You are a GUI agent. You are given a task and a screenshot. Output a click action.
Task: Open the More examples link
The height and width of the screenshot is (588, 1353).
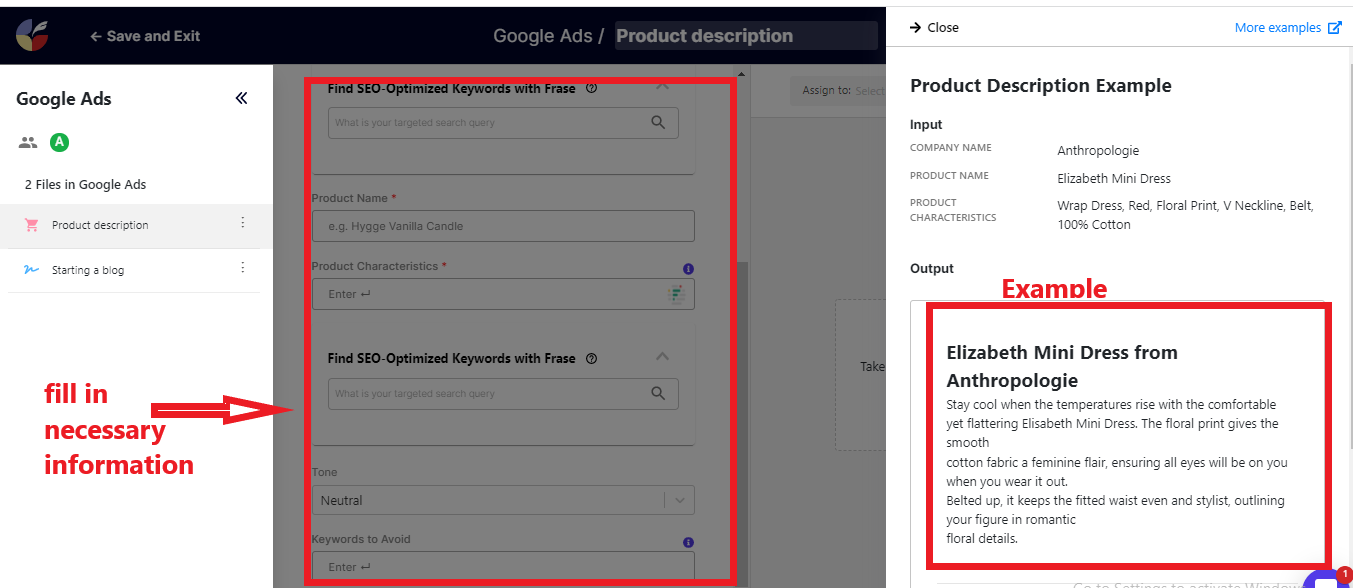pyautogui.click(x=1287, y=28)
